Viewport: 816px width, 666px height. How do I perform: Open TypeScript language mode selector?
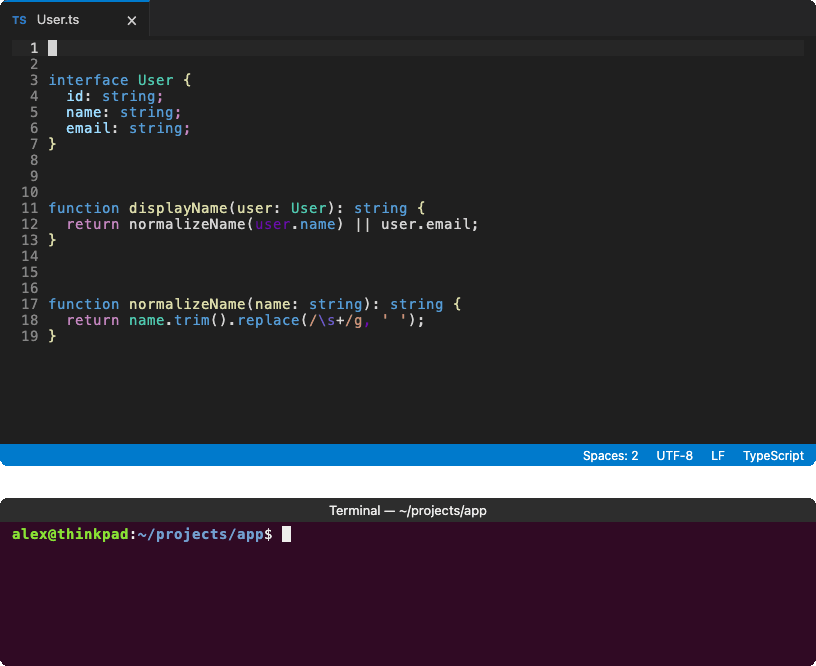pos(773,456)
